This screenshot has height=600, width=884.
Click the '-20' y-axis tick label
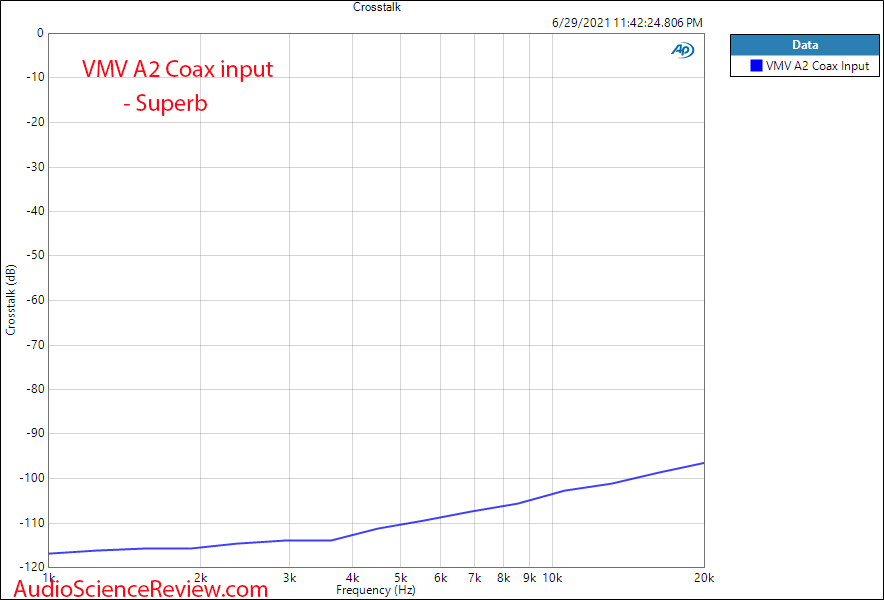pyautogui.click(x=35, y=122)
